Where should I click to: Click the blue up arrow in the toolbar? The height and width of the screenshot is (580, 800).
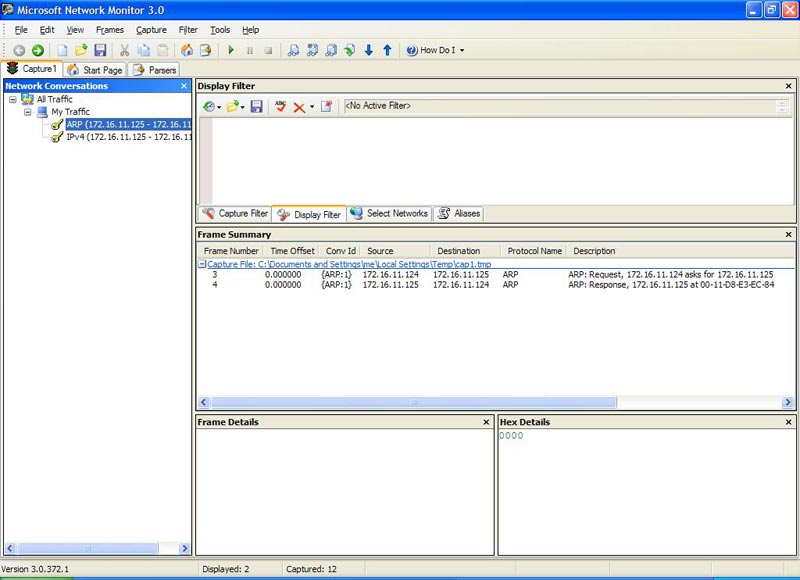tap(387, 50)
